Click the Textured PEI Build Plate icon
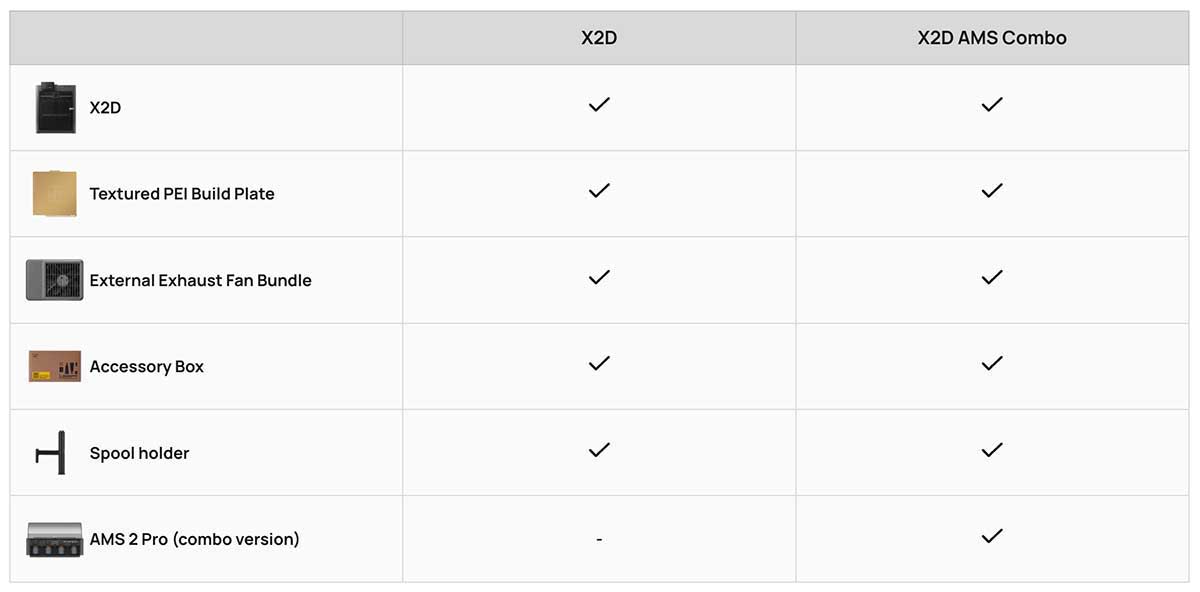The width and height of the screenshot is (1200, 592). coord(54,194)
